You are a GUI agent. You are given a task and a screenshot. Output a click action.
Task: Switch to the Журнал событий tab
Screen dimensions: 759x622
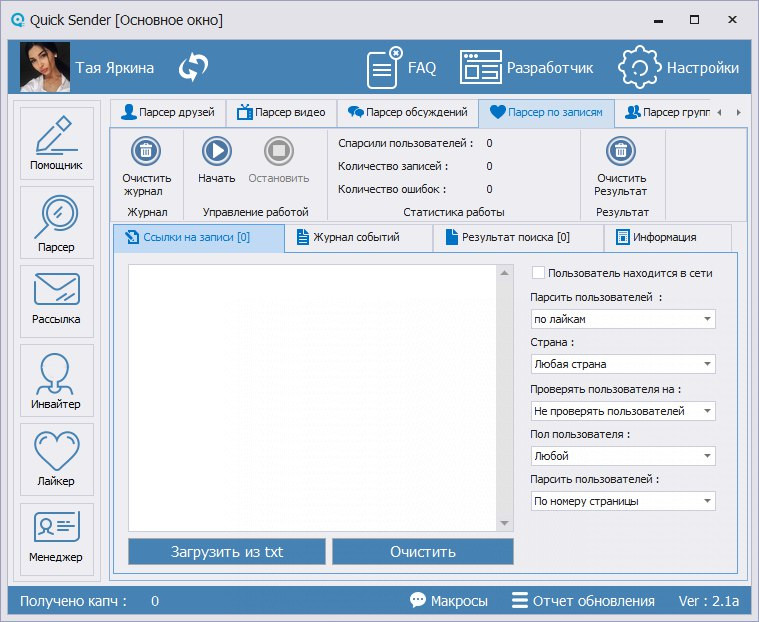(357, 238)
